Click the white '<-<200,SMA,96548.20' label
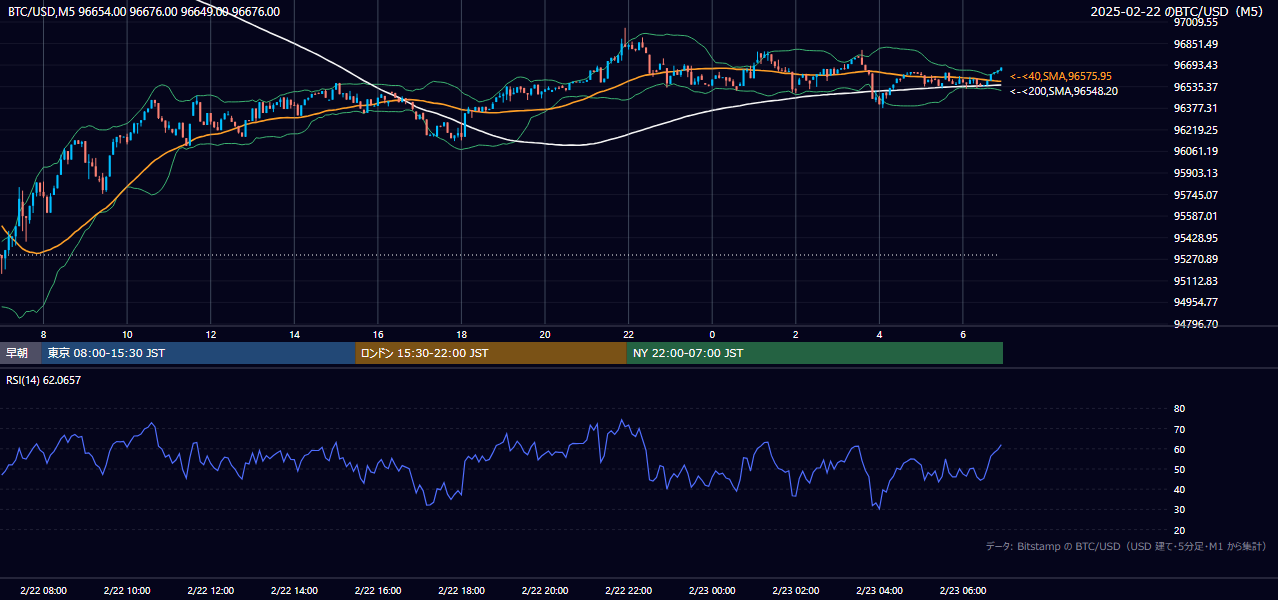The image size is (1278, 600). [1063, 91]
